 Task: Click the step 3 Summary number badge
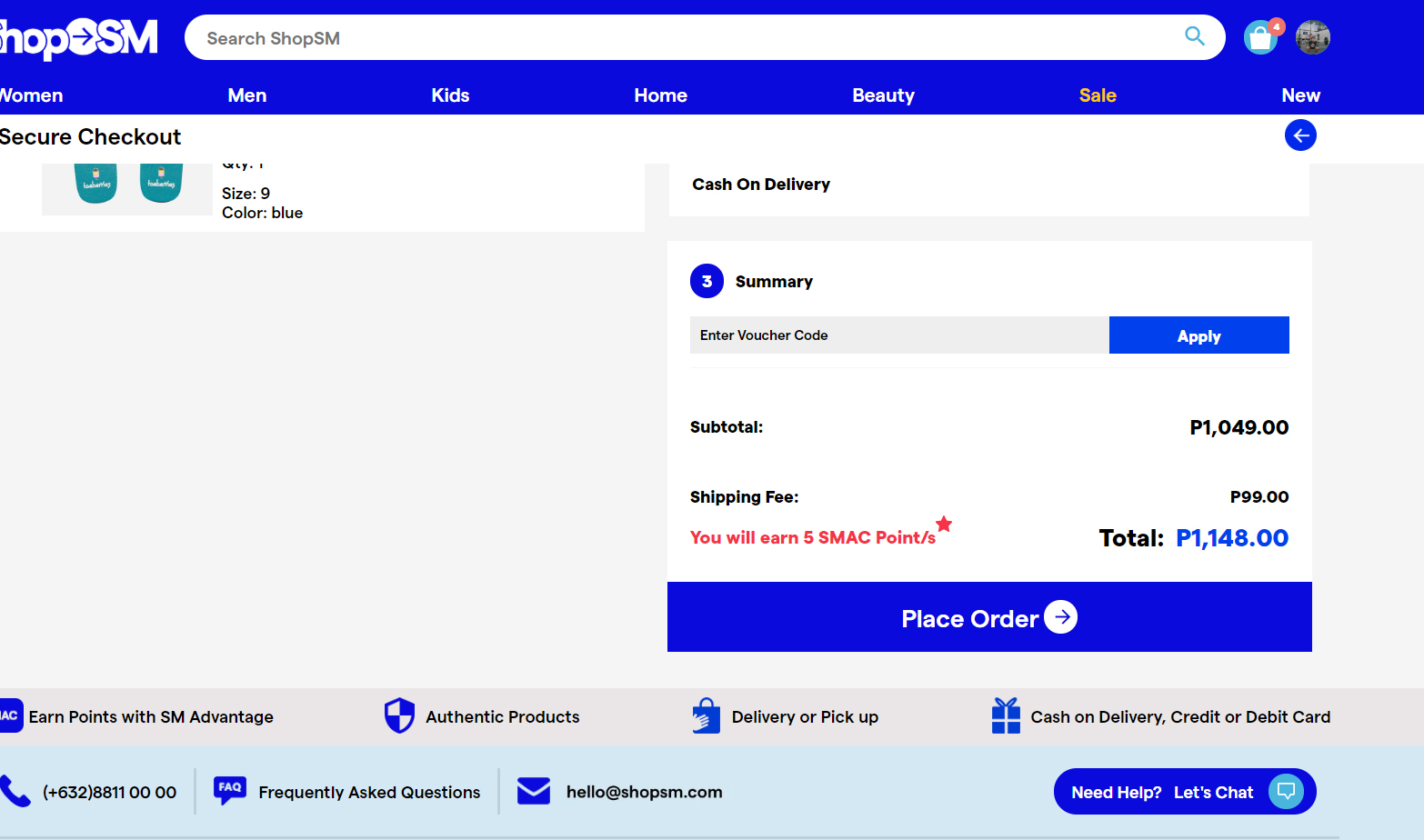[x=707, y=281]
